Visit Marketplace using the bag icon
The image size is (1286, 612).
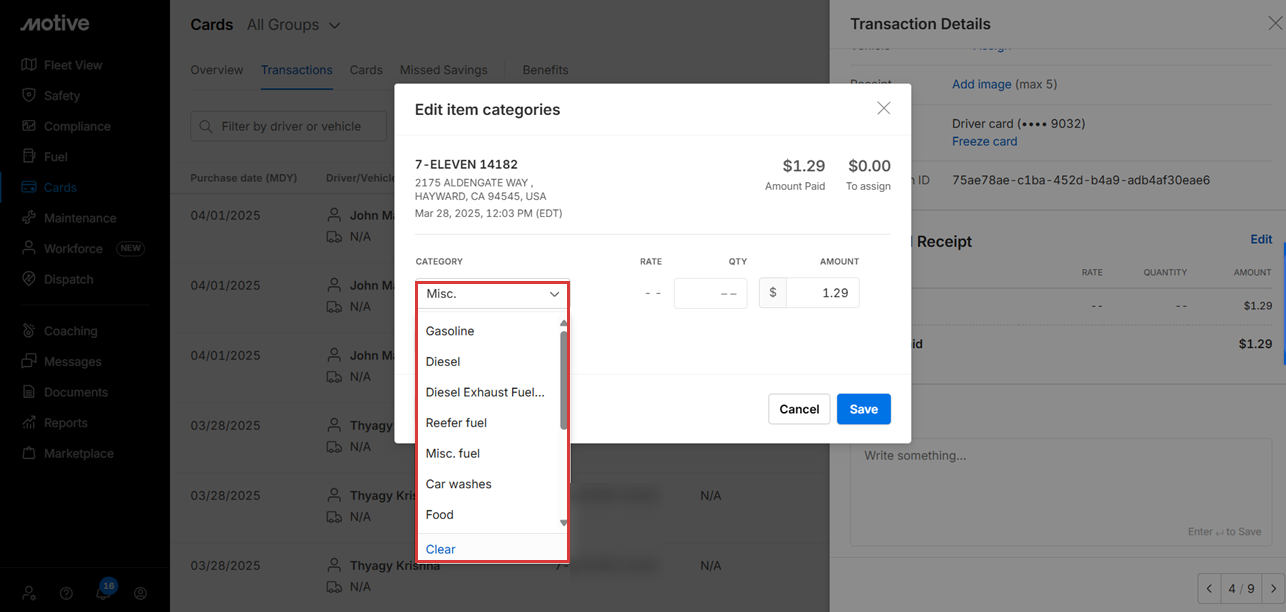click(29, 453)
